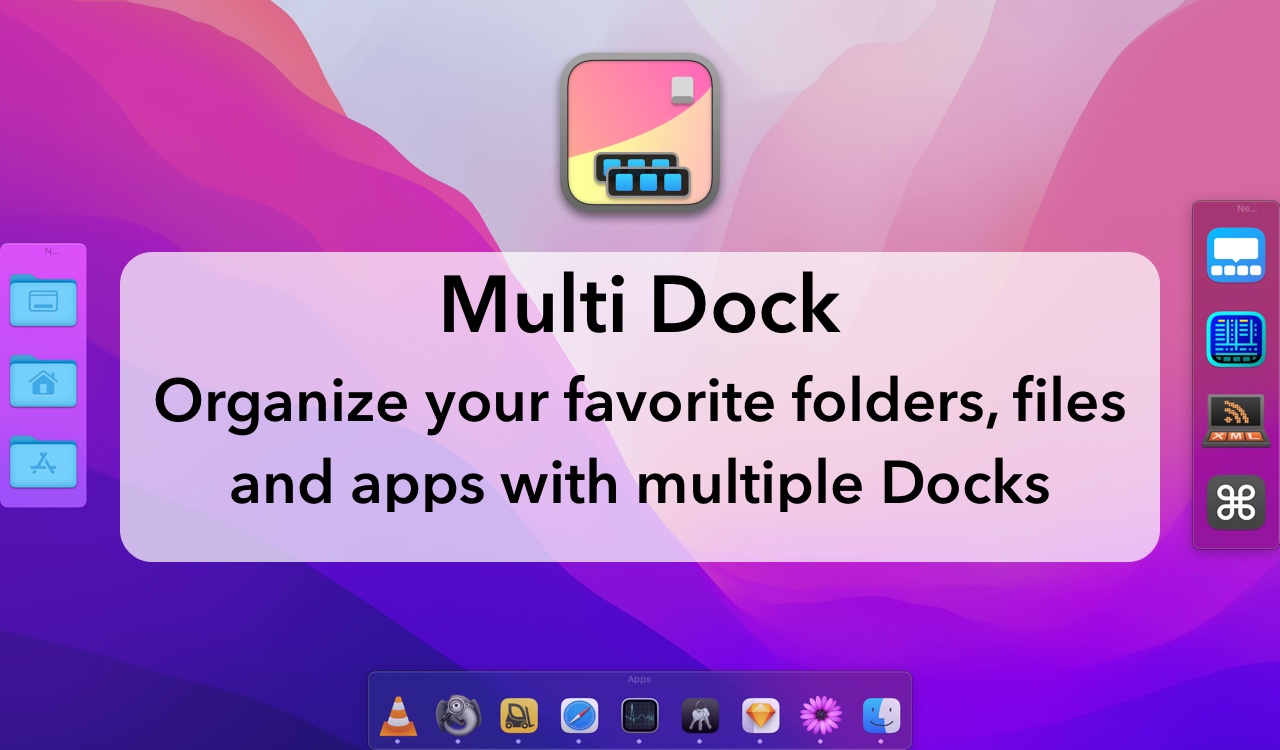This screenshot has height=750, width=1280.
Task: Open the Applications folder in left dock
Action: (44, 463)
